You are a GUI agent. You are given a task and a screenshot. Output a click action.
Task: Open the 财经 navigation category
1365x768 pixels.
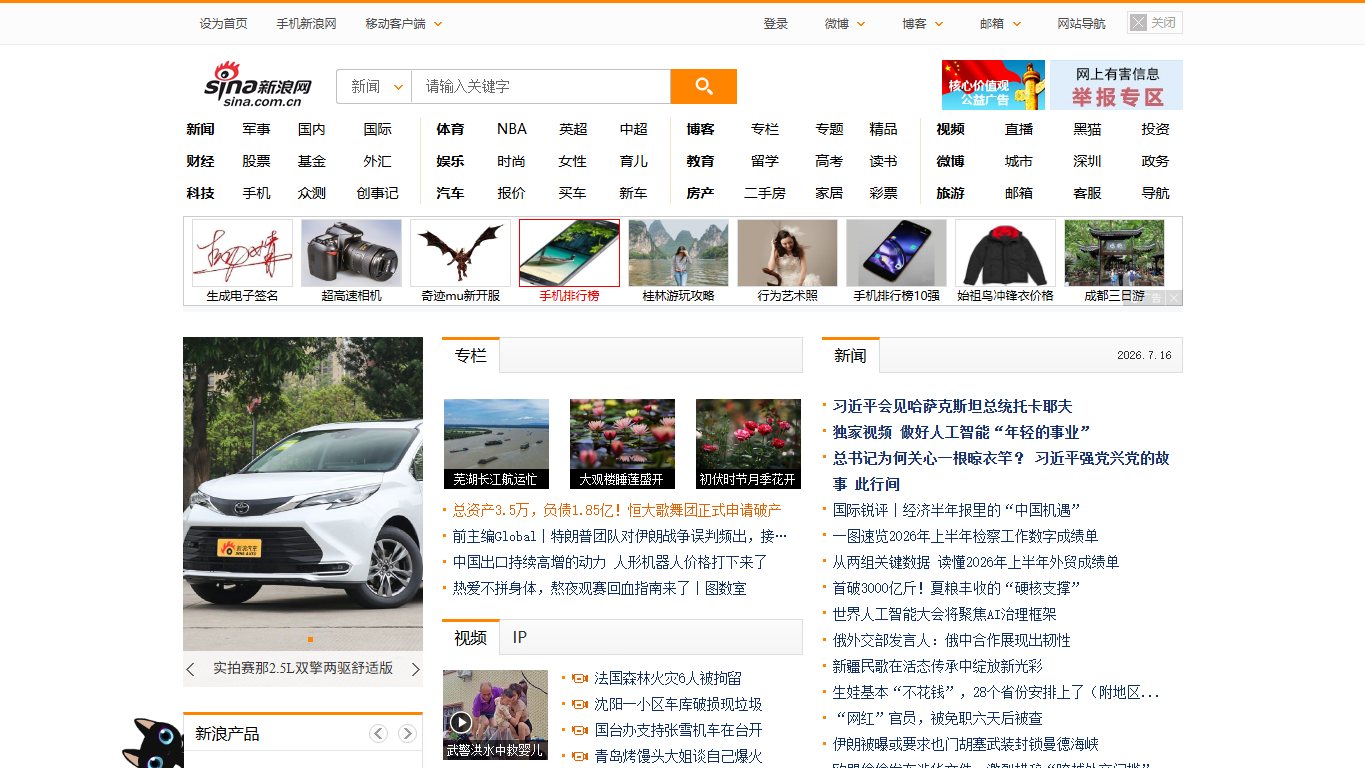200,161
